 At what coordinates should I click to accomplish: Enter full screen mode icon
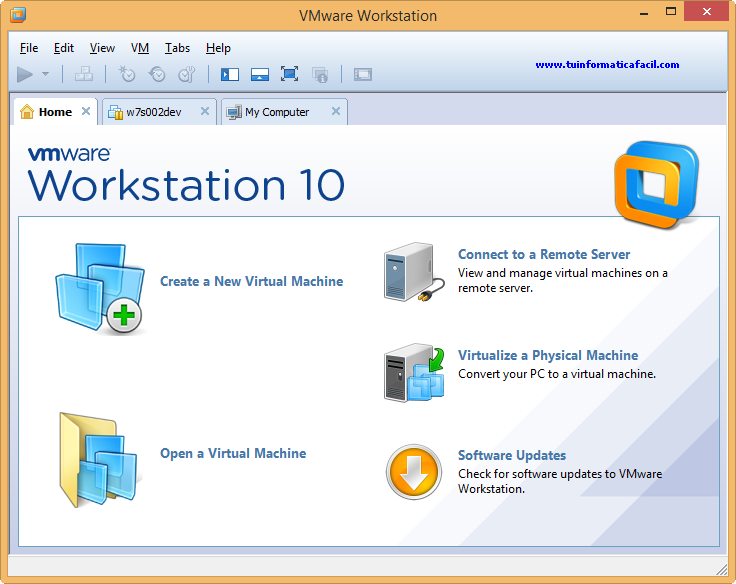[x=289, y=74]
